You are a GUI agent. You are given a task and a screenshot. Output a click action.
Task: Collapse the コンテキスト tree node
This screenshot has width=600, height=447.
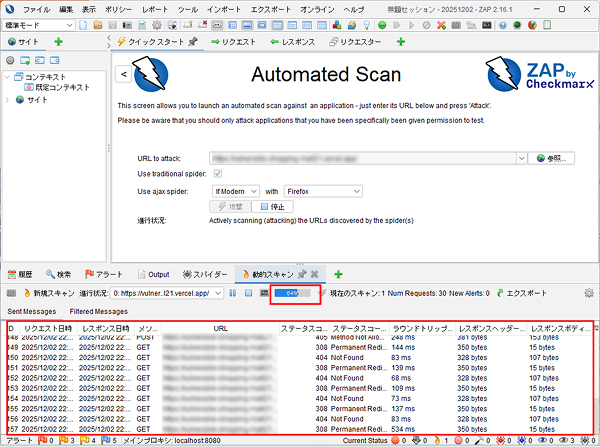click(x=8, y=77)
